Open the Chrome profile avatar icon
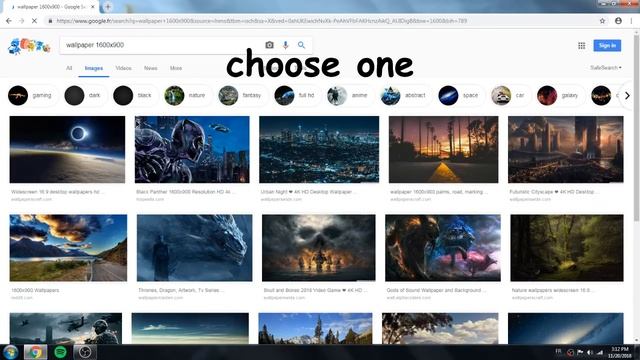 pos(618,21)
